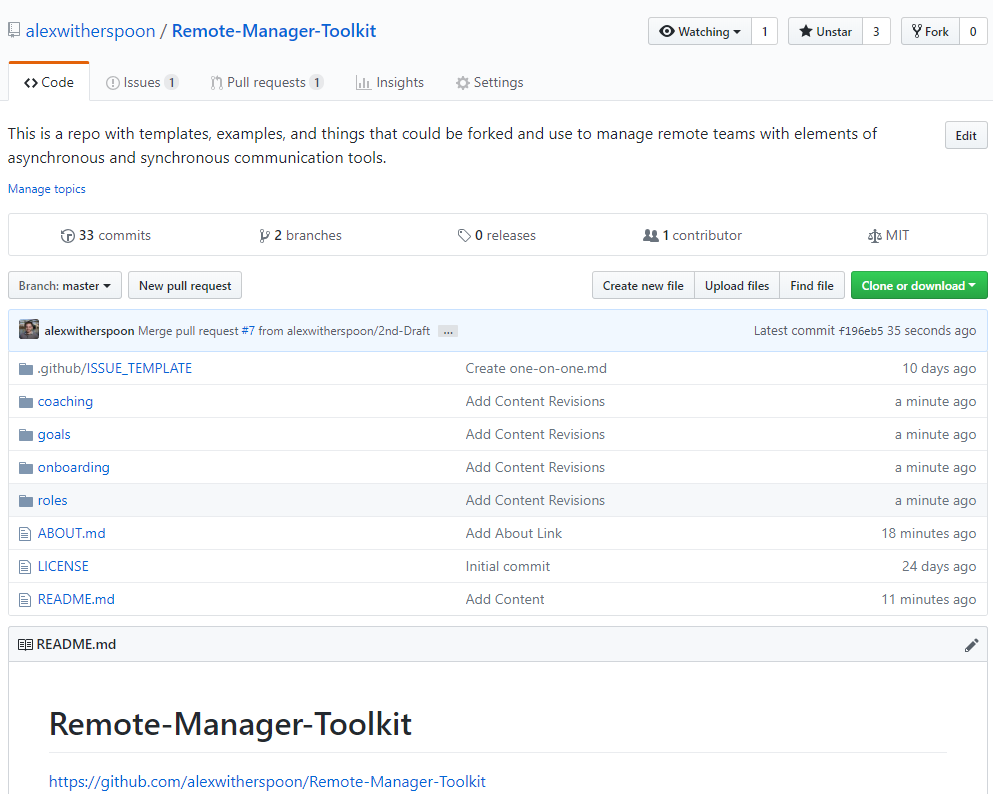Open the Branch: master dropdown
This screenshot has height=794, width=993.
(65, 286)
